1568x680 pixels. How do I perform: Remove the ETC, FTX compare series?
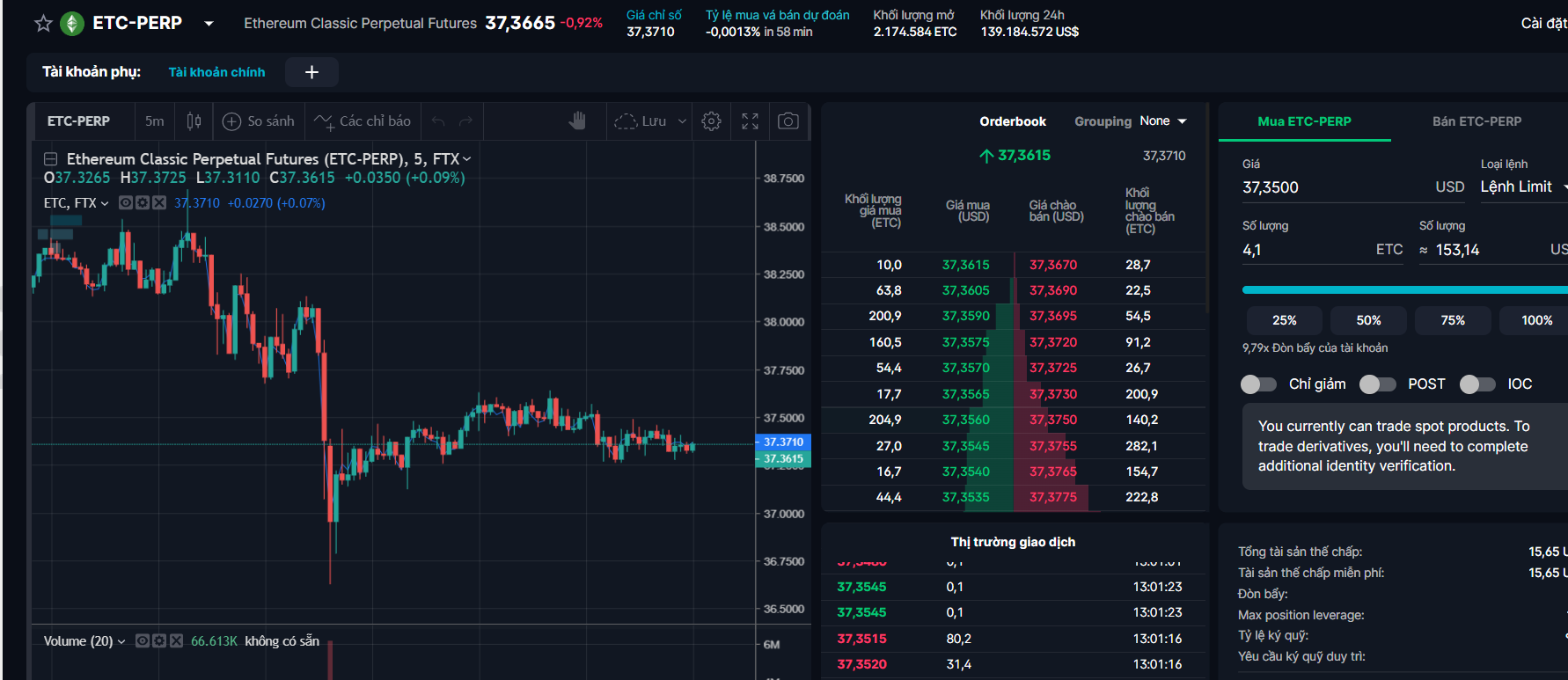pyautogui.click(x=159, y=203)
